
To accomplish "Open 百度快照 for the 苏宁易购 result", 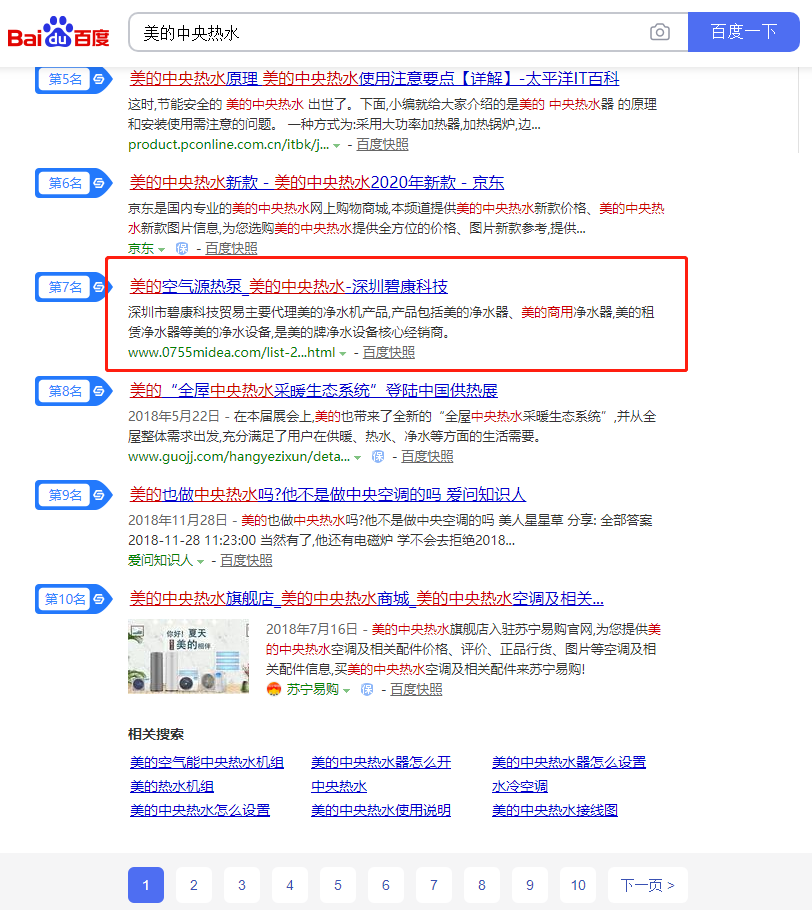I will click(x=416, y=689).
